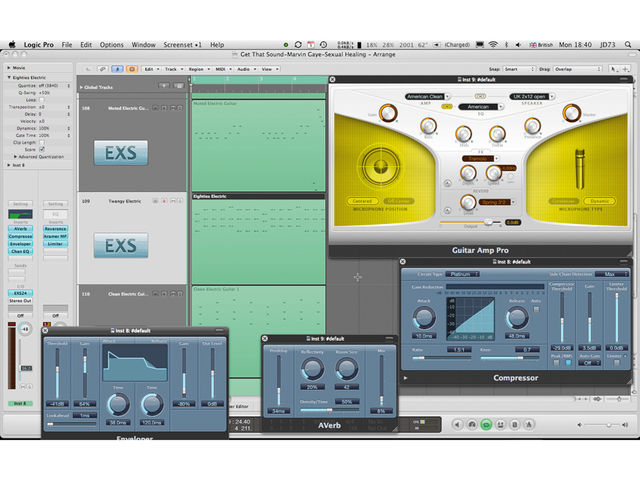This screenshot has height=480, width=640.
Task: Select the Dynamic microphone type
Action: [600, 201]
